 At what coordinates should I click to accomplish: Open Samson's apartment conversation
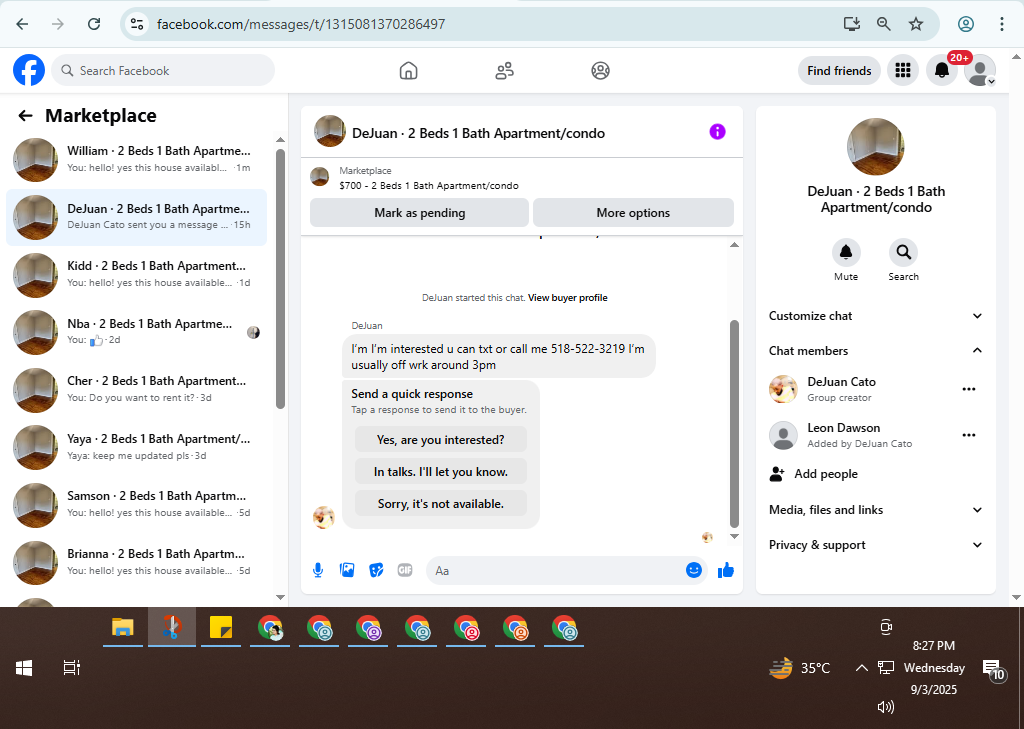point(136,504)
